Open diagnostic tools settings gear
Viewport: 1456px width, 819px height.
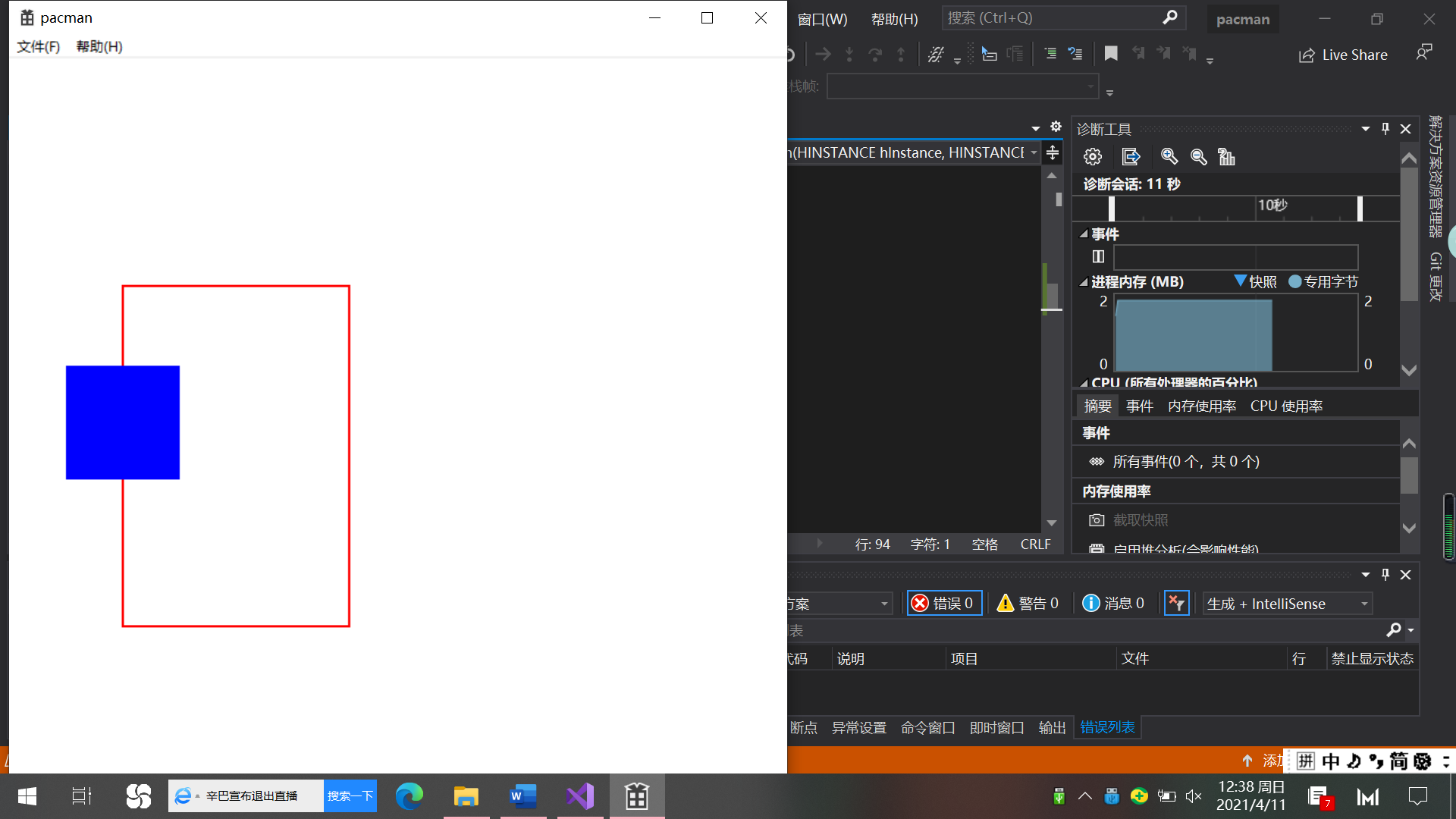click(1092, 156)
